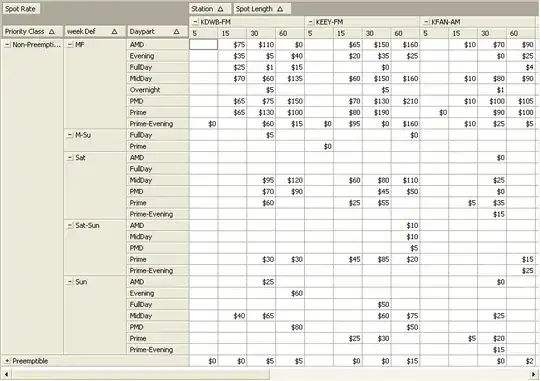540x381 pixels.
Task: Select the $210 KEEY-FM PMD 60-second cell
Action: (405, 101)
